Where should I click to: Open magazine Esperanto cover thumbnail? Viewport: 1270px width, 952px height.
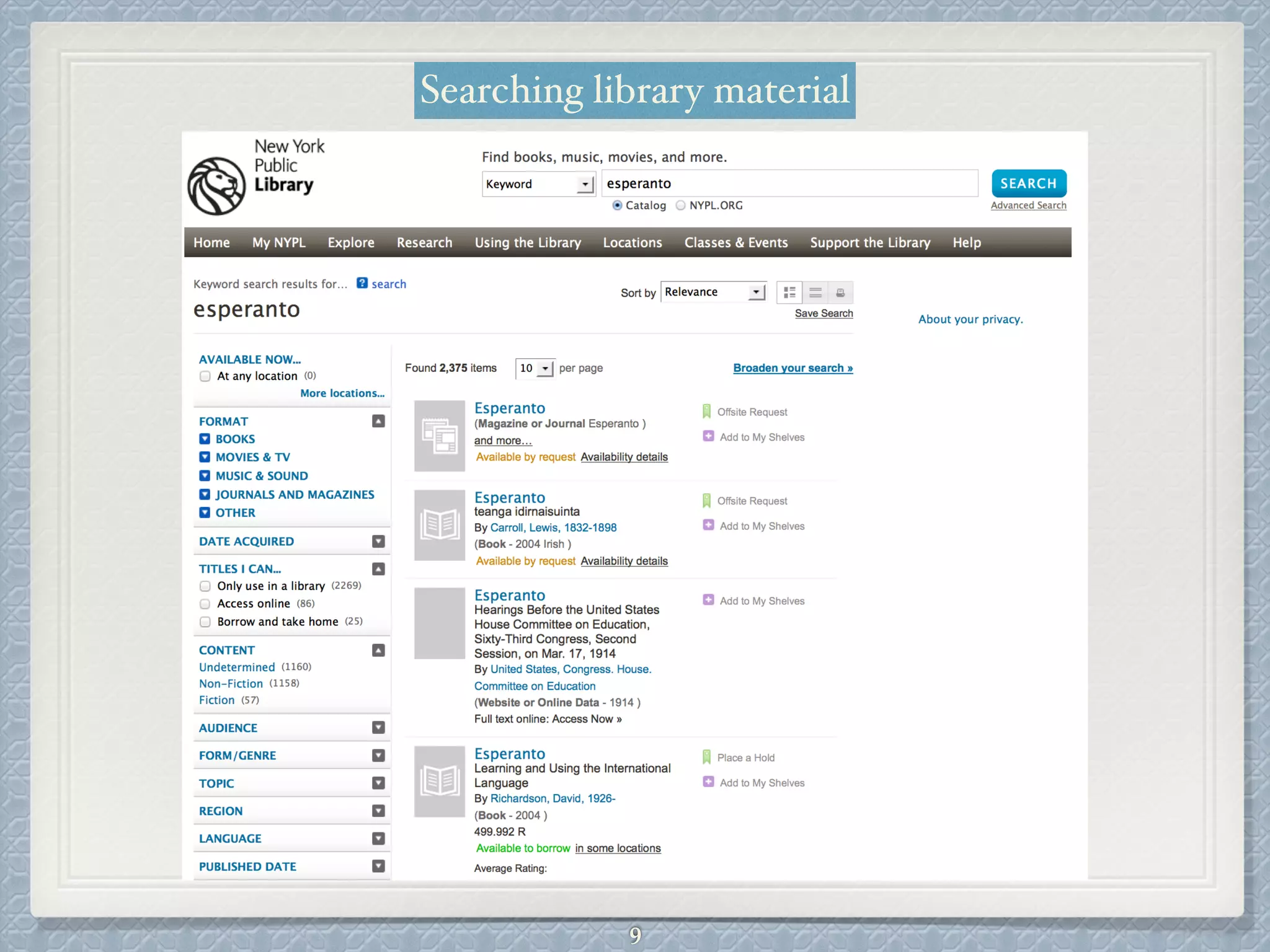440,436
